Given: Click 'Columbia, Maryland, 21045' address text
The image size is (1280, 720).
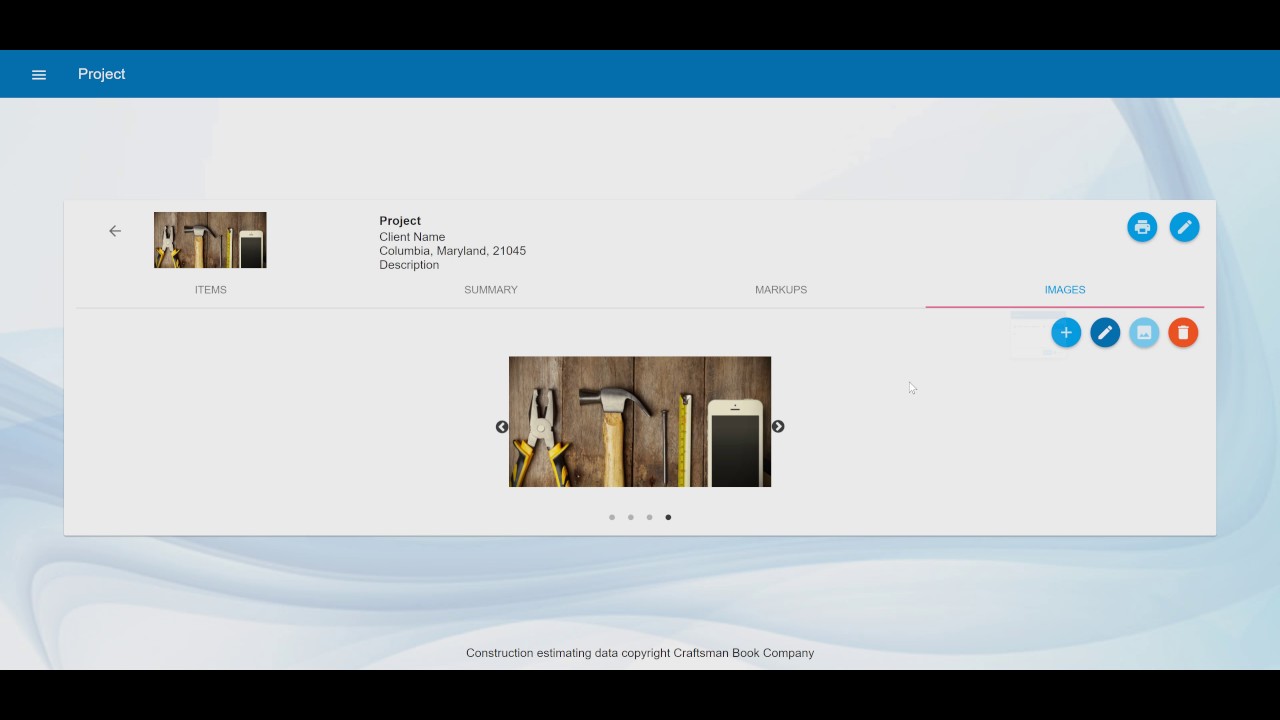Looking at the screenshot, I should pos(452,251).
